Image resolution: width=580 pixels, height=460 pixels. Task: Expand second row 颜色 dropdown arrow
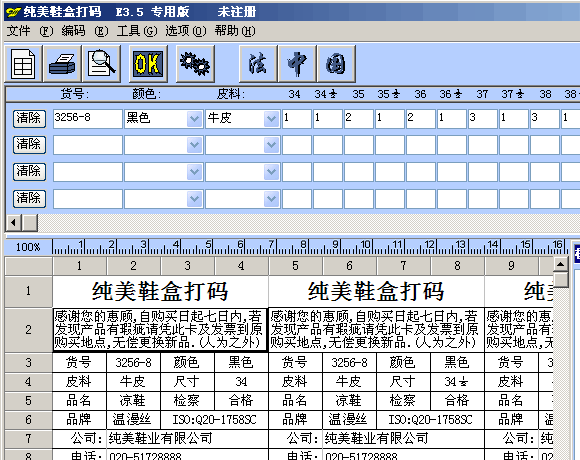[195, 145]
